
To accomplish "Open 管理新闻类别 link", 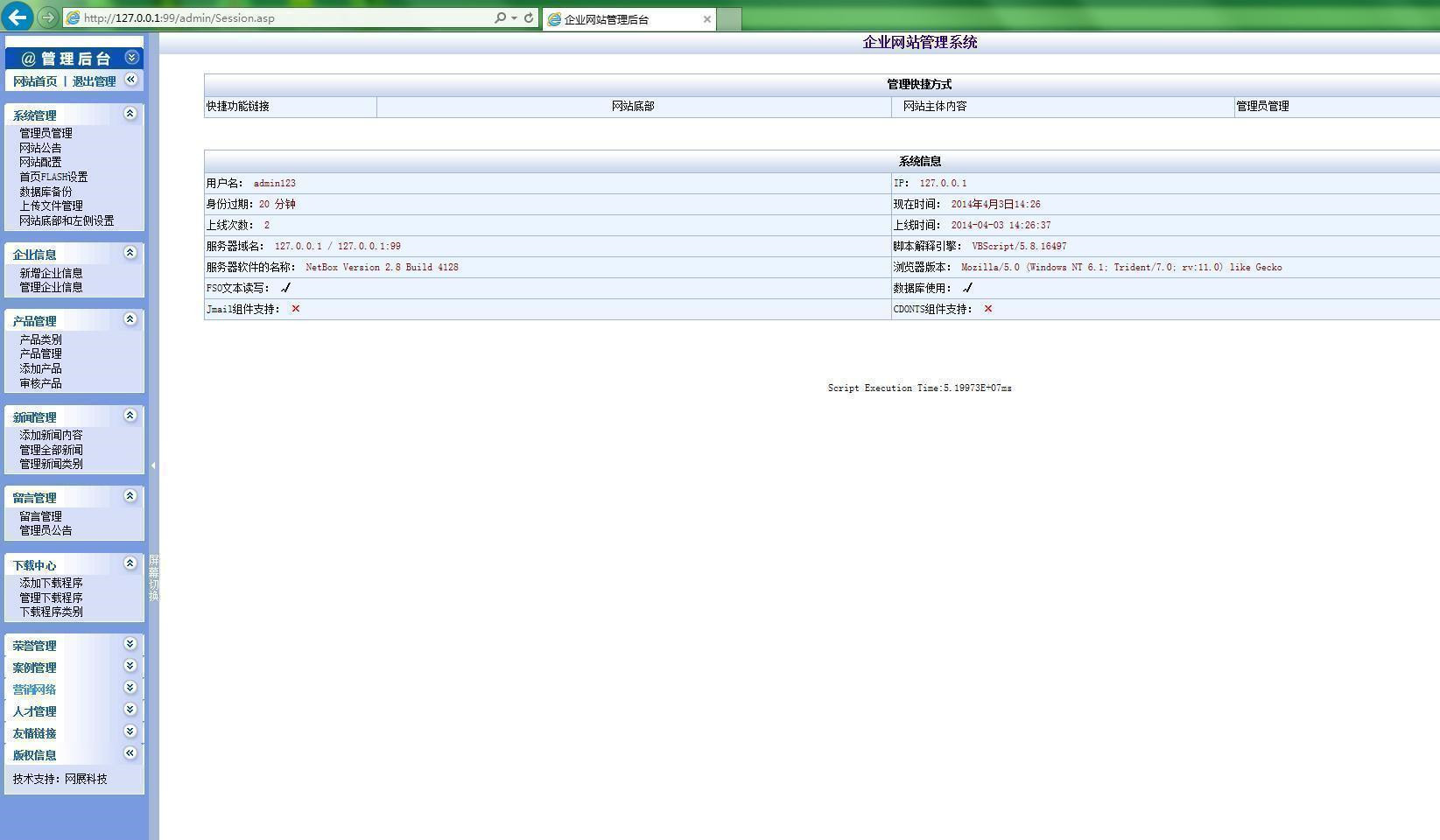I will click(51, 464).
